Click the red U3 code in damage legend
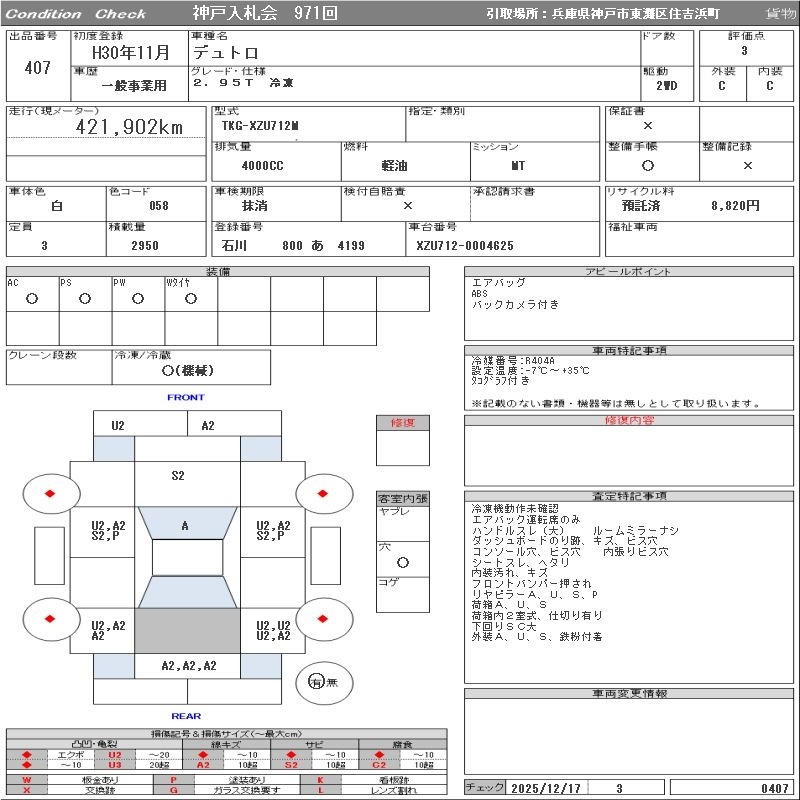 pyautogui.click(x=114, y=765)
